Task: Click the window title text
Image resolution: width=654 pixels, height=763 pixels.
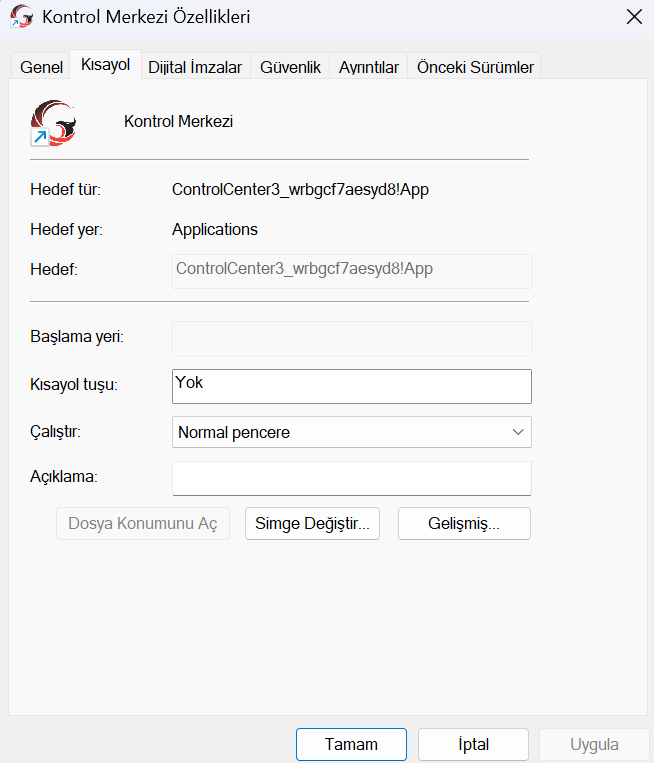Action: tap(146, 17)
